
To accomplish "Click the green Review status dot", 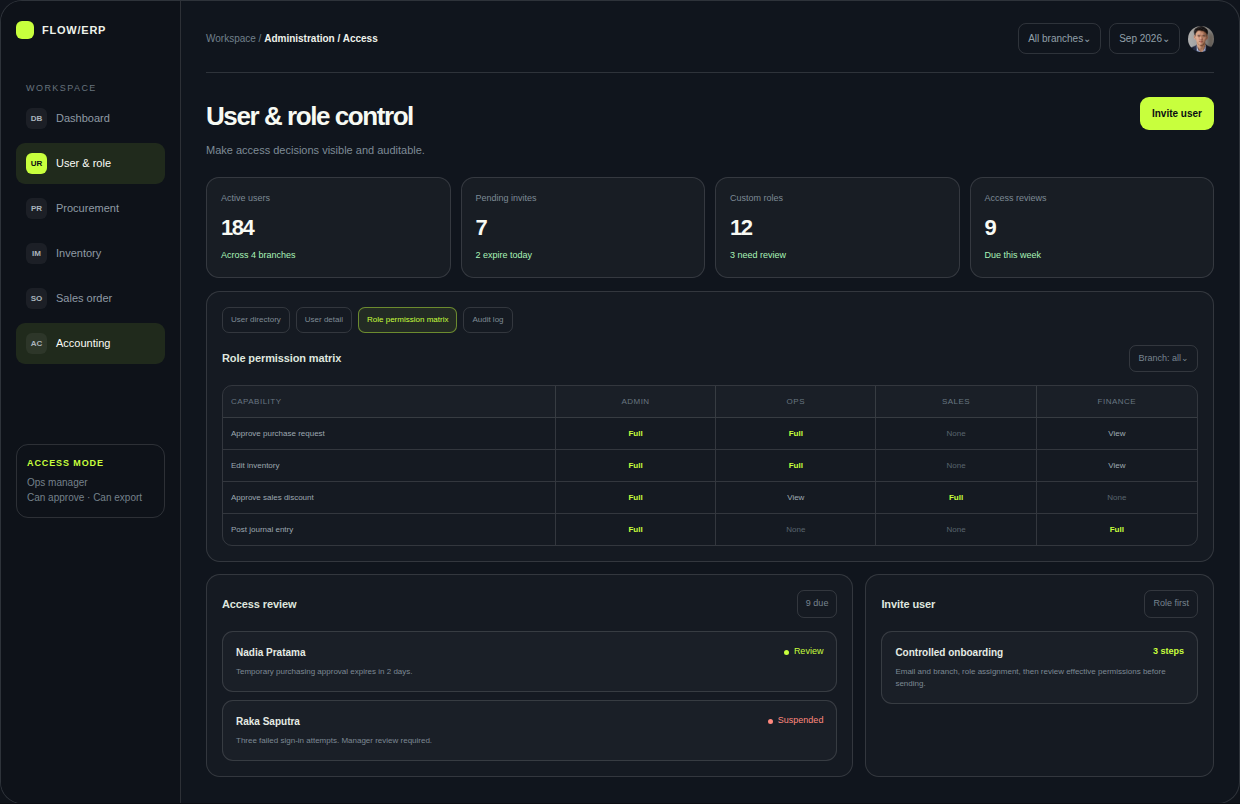I will (786, 652).
